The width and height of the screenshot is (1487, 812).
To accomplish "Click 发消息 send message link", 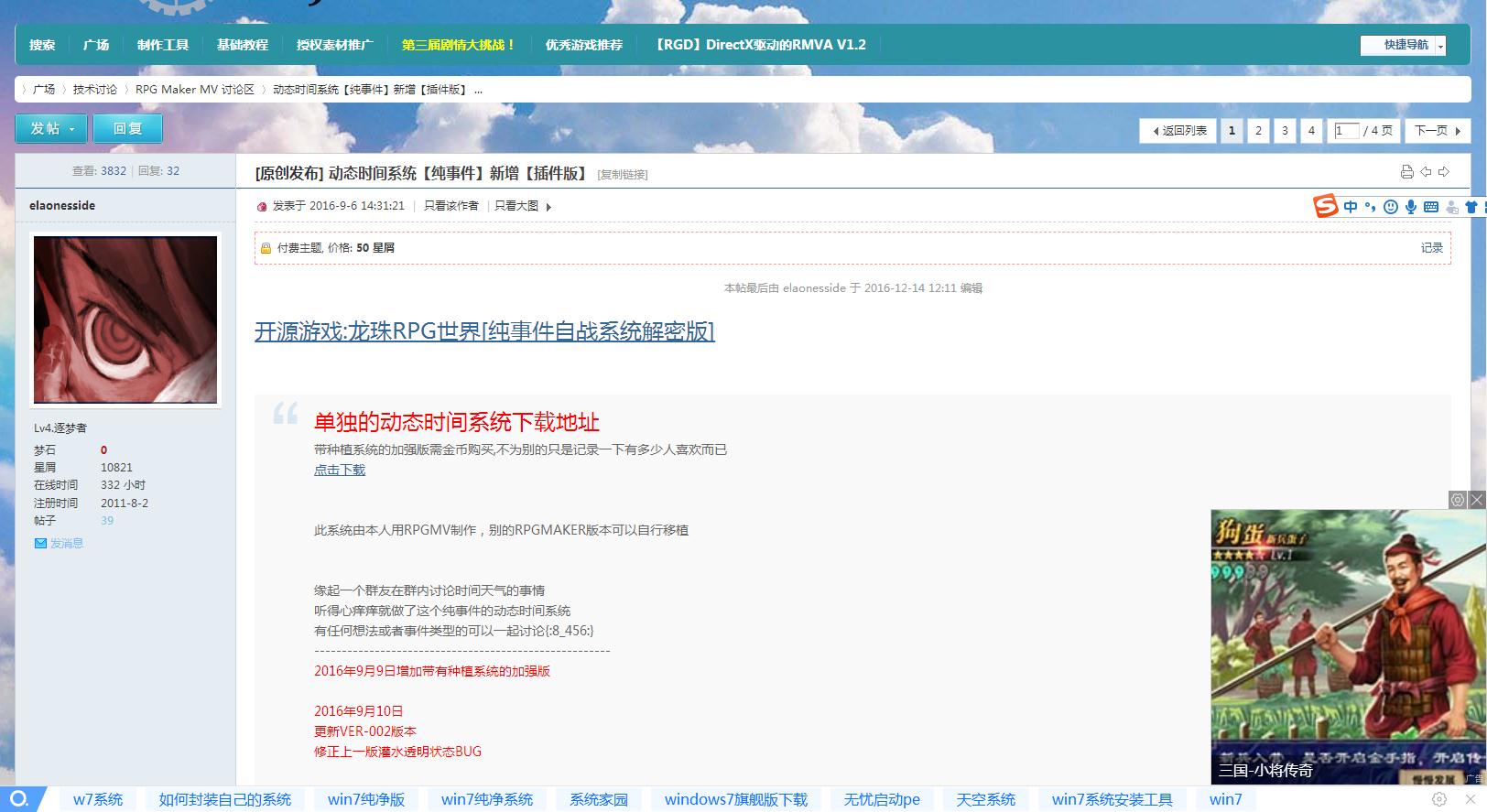I will (67, 543).
